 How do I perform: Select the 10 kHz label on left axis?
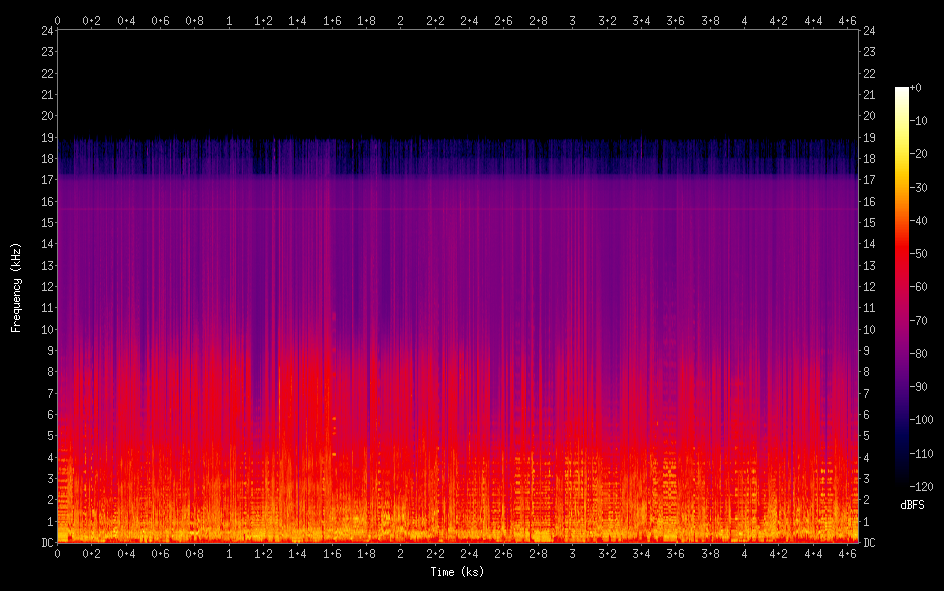click(45, 329)
